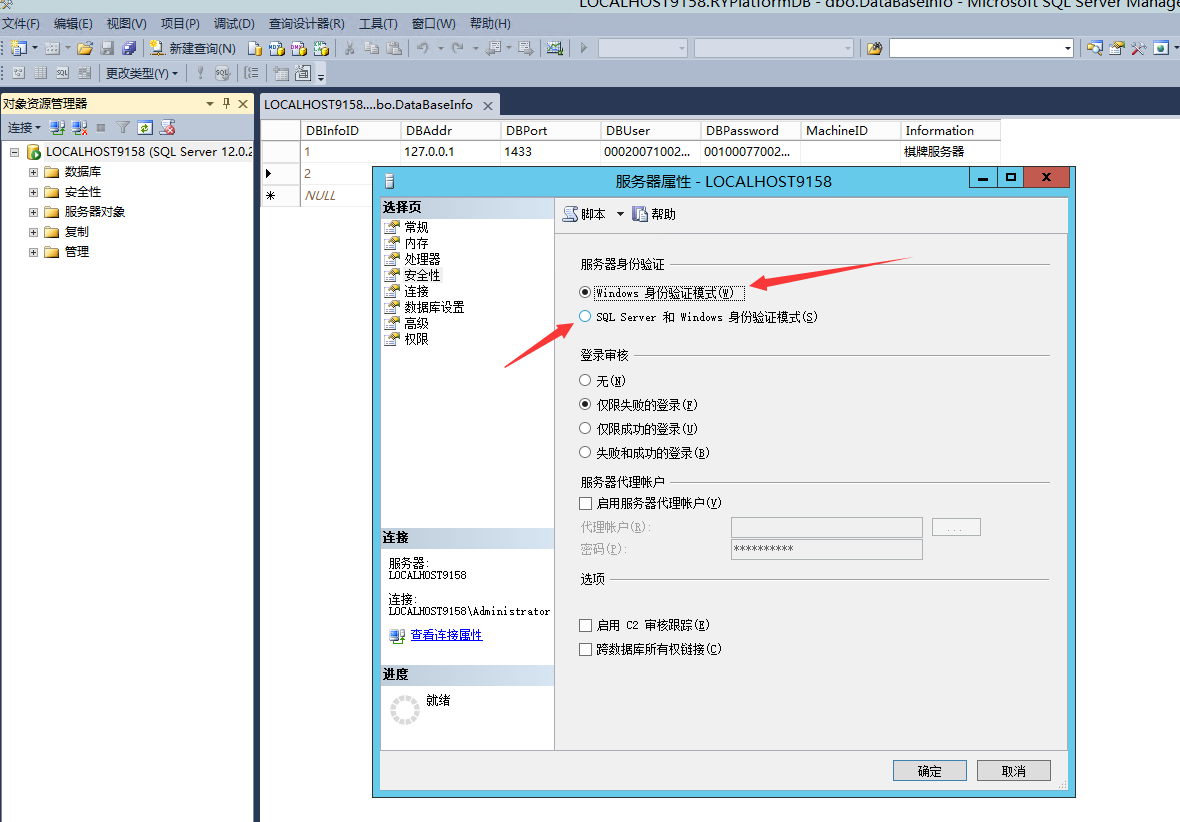Click the 确定 (OK) button
The width and height of the screenshot is (1180, 822).
(x=929, y=771)
